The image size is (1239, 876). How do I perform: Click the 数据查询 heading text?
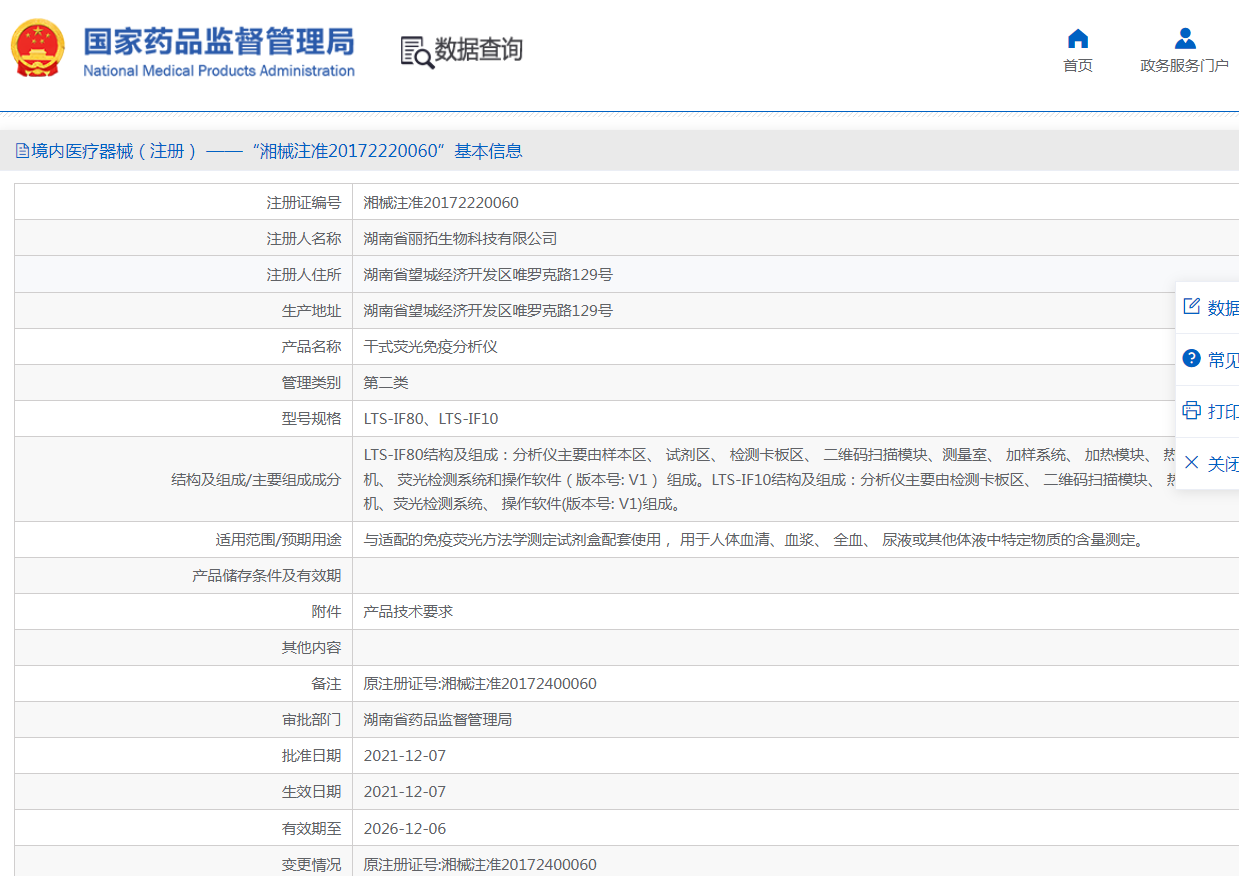click(x=478, y=49)
